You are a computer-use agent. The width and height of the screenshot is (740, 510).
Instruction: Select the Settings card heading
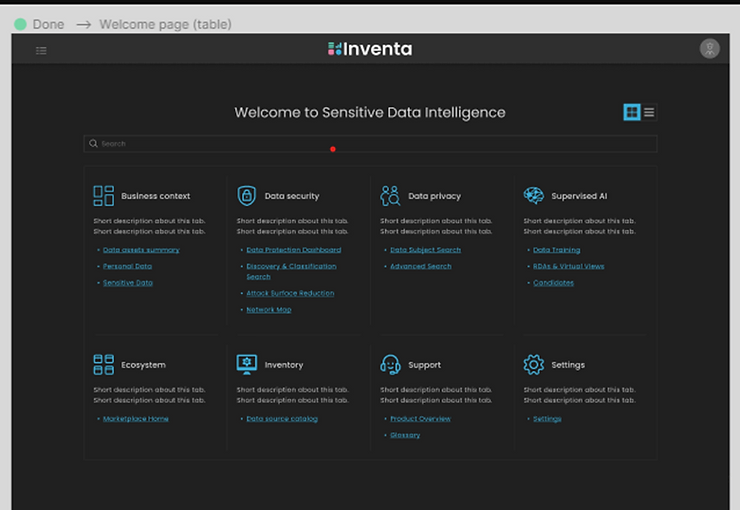coord(568,365)
